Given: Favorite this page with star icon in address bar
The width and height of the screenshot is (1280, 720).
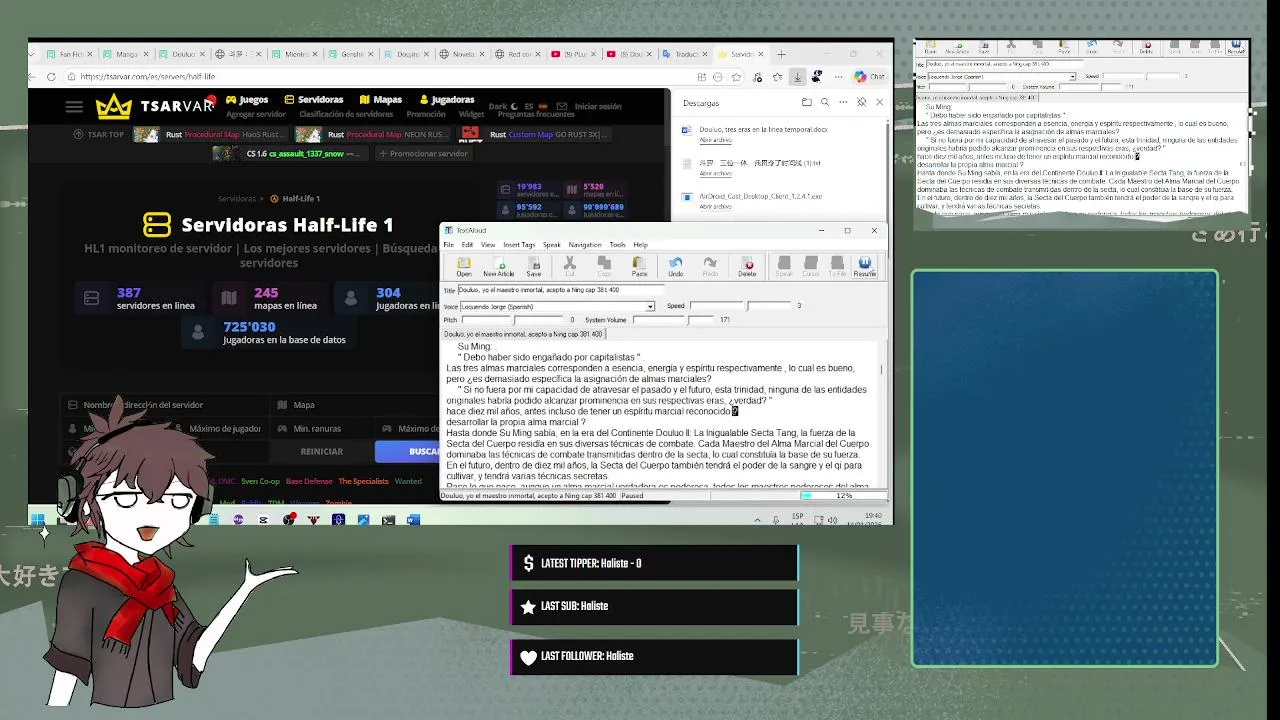Looking at the screenshot, I should [736, 76].
